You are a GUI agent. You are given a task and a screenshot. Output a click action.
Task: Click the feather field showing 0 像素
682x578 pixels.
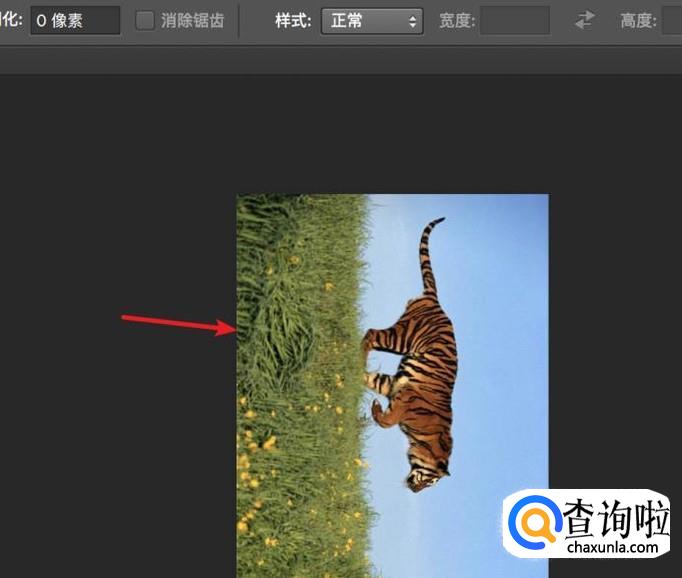75,20
